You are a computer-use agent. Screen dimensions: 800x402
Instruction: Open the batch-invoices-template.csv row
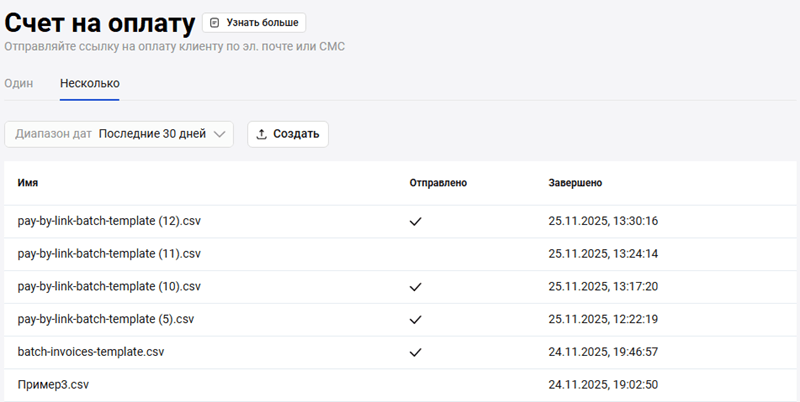(91, 352)
